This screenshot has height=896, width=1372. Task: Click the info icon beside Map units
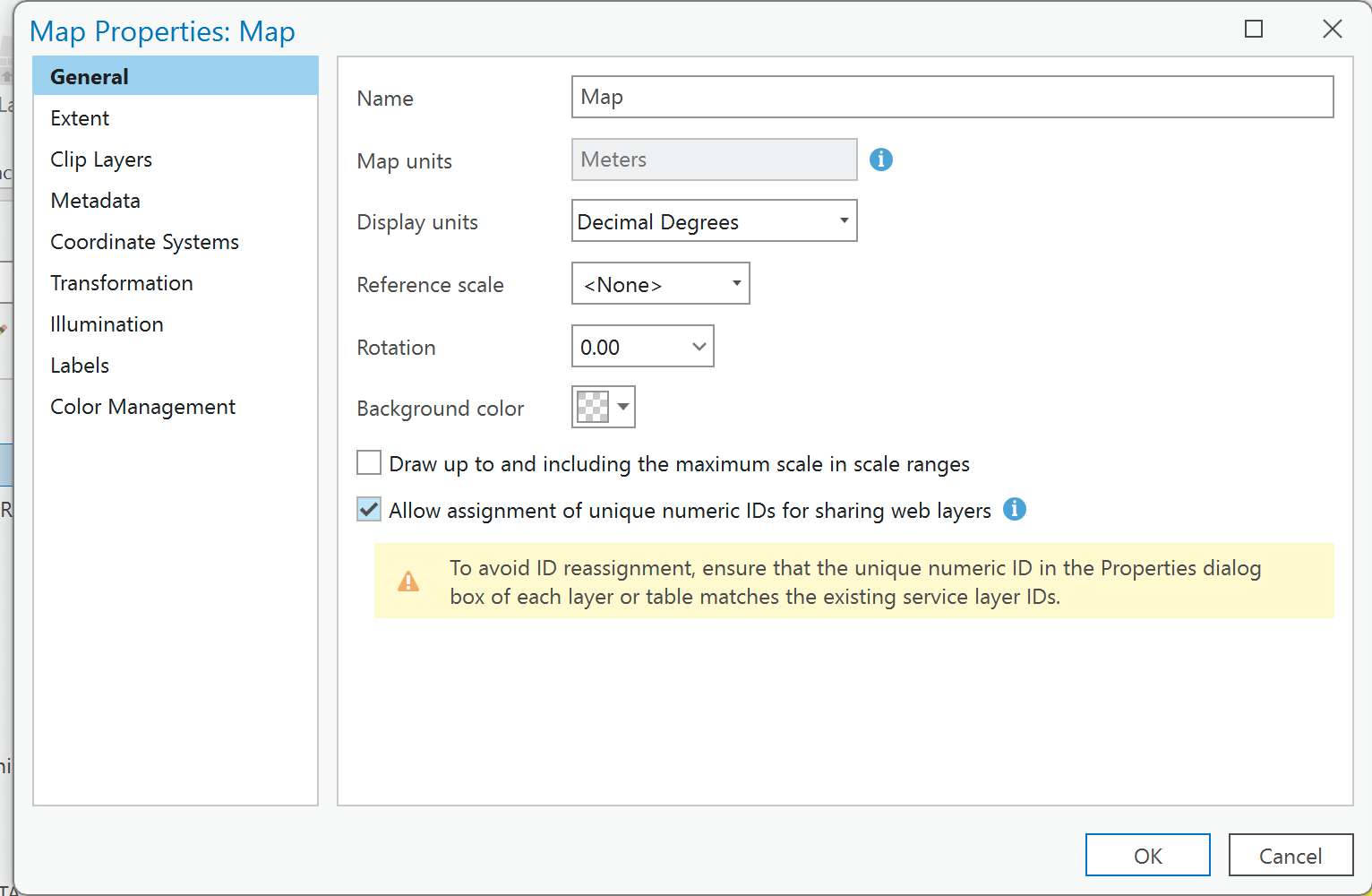(x=881, y=159)
